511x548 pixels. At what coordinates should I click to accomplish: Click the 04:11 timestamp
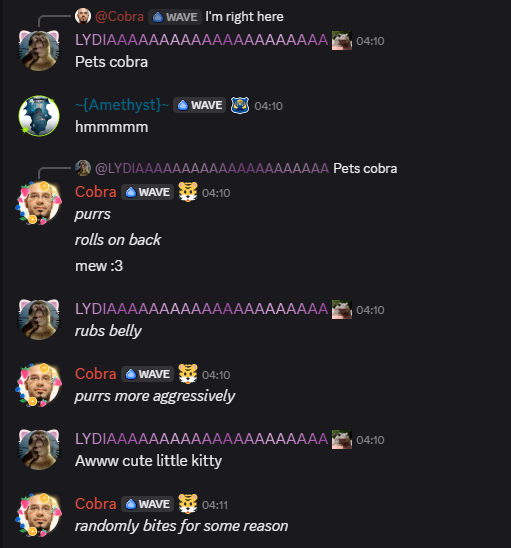[215, 505]
